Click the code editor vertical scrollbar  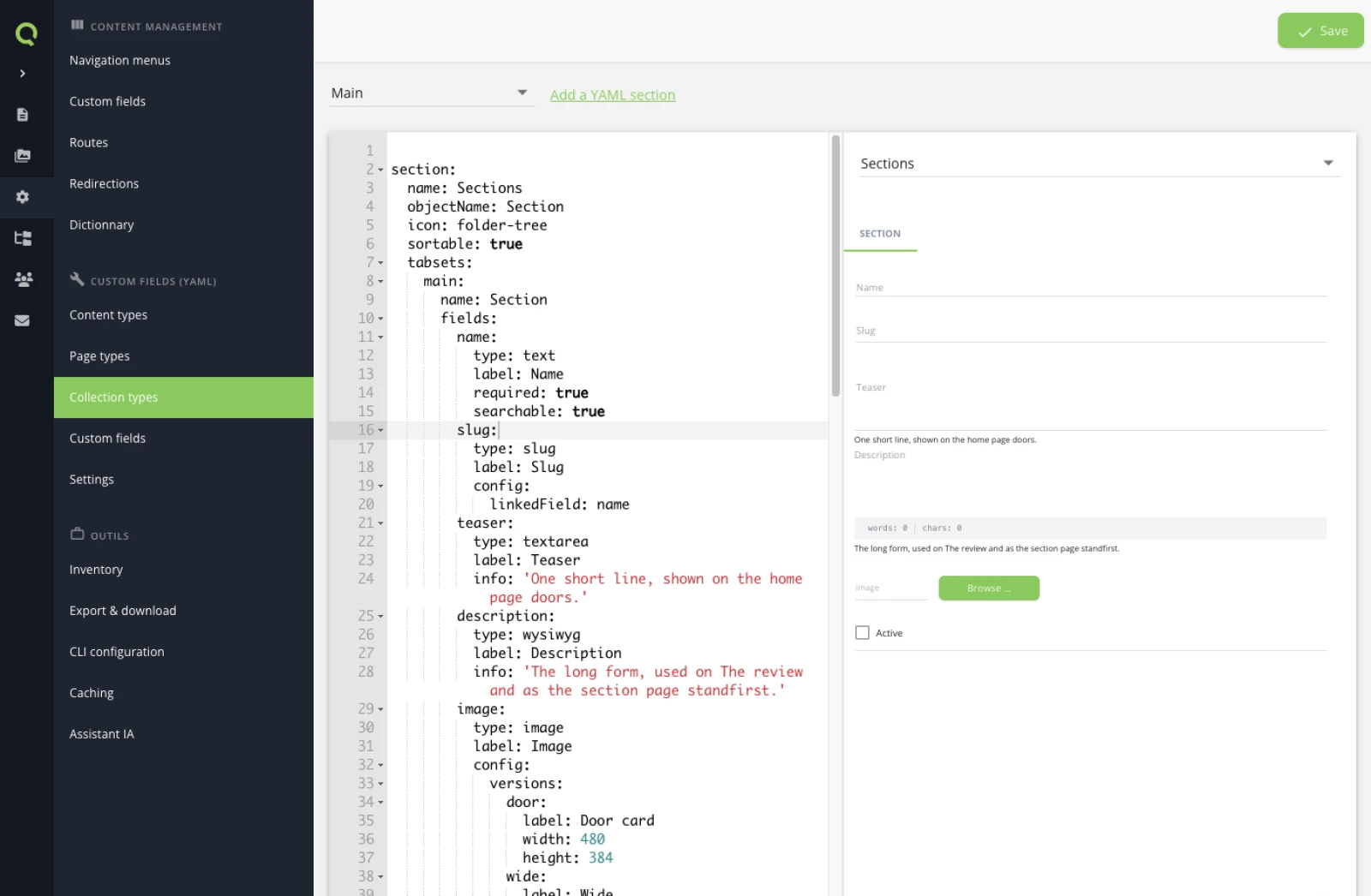(835, 266)
